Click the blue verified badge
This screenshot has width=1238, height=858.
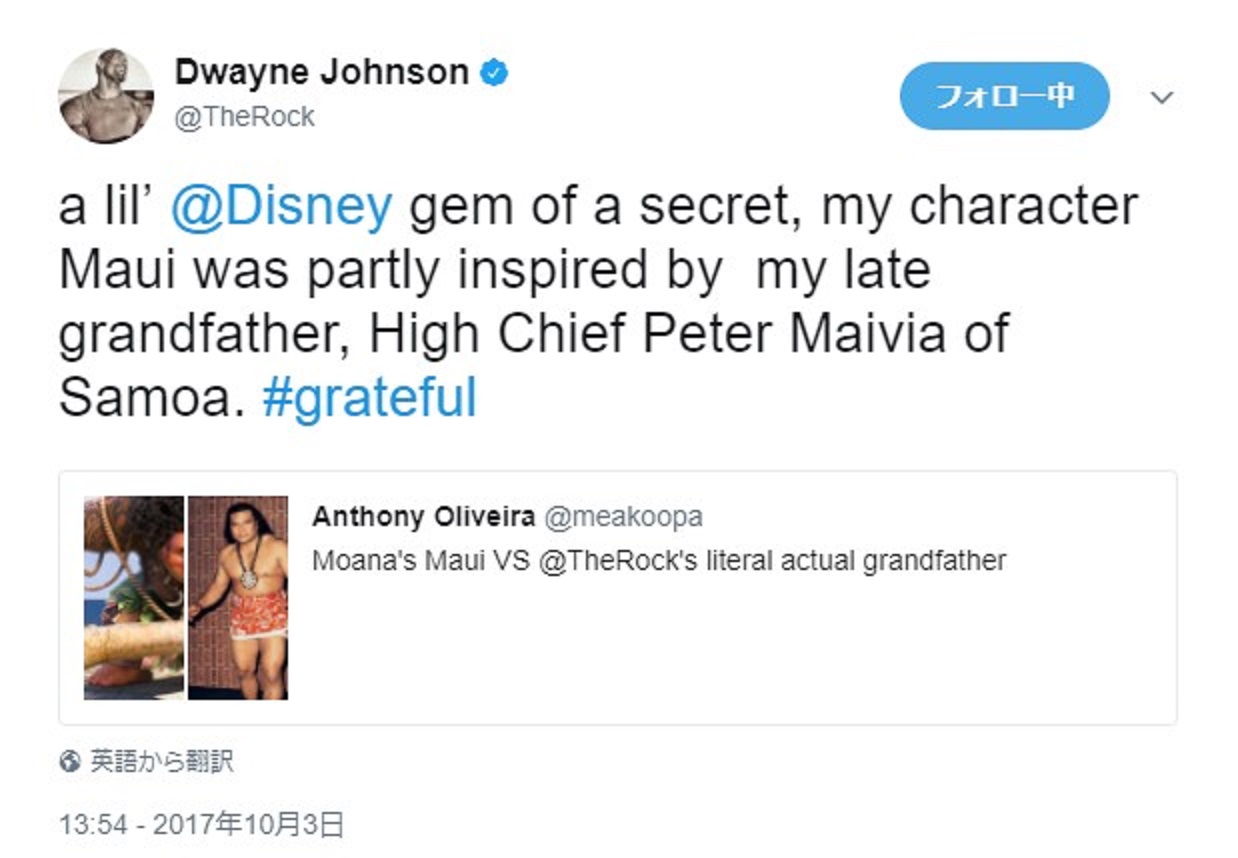[x=495, y=73]
